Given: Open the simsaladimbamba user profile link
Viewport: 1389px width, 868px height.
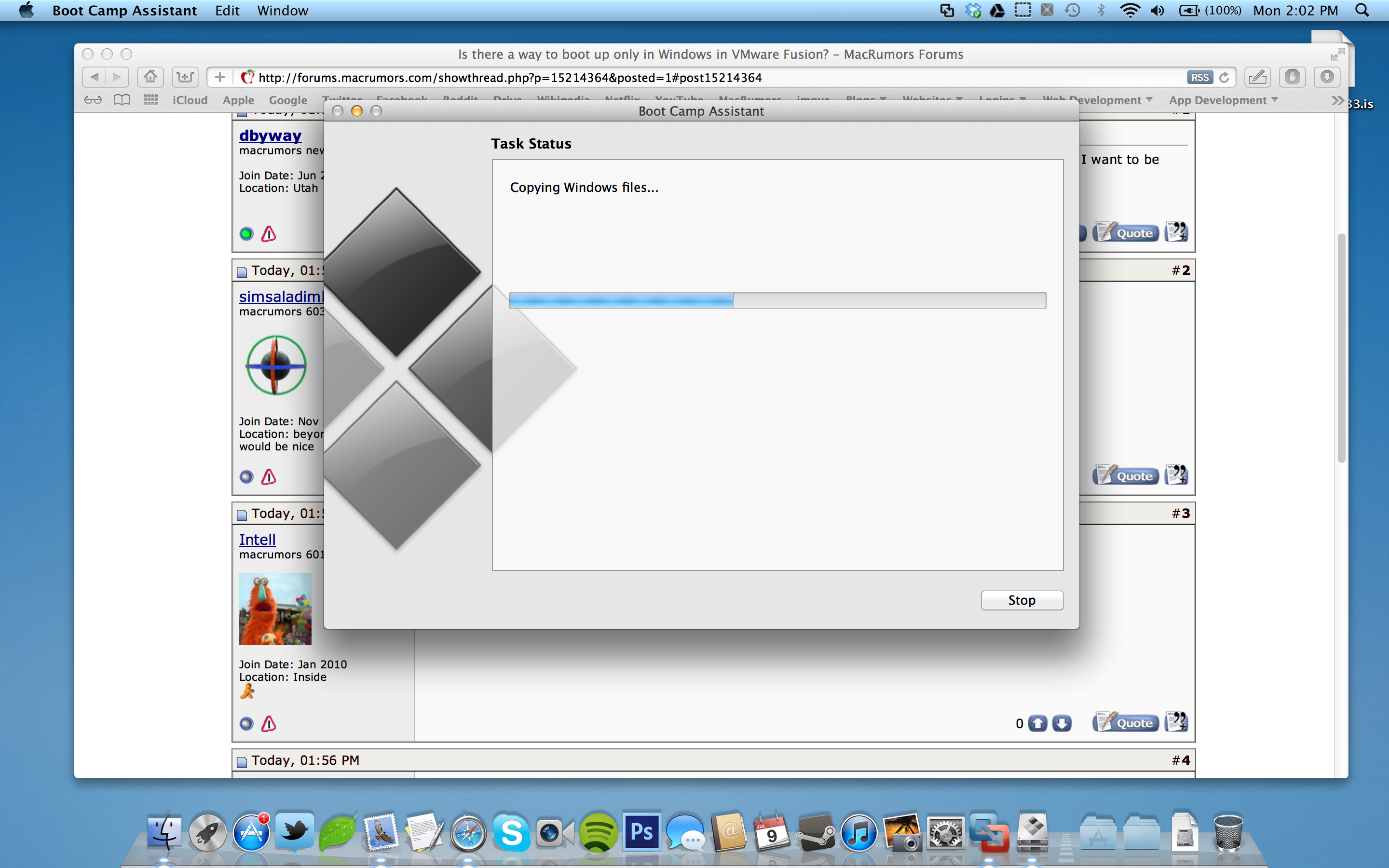Looking at the screenshot, I should click(x=281, y=296).
